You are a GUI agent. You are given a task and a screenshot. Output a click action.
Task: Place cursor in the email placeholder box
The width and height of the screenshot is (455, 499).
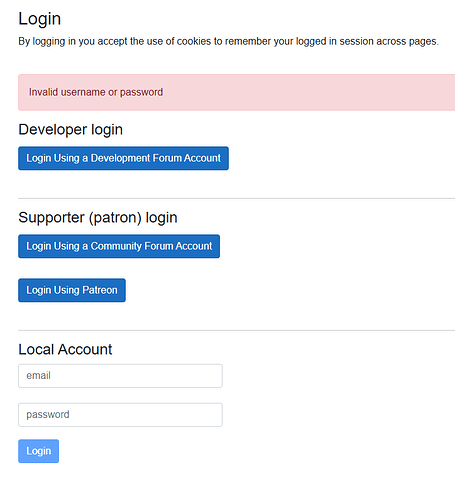[x=120, y=376]
